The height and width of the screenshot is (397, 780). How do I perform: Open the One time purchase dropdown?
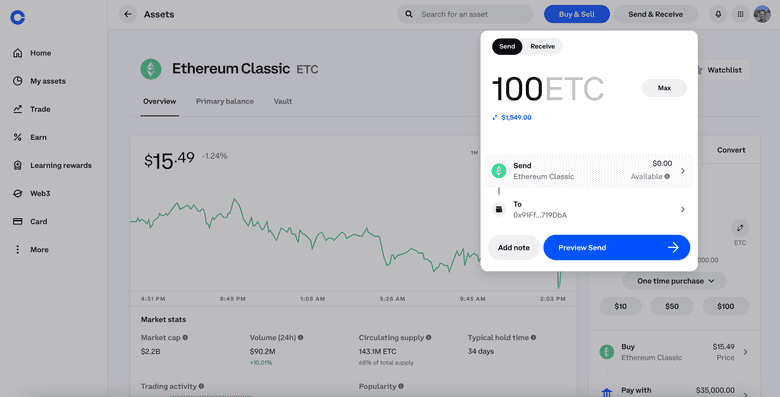[x=674, y=281]
